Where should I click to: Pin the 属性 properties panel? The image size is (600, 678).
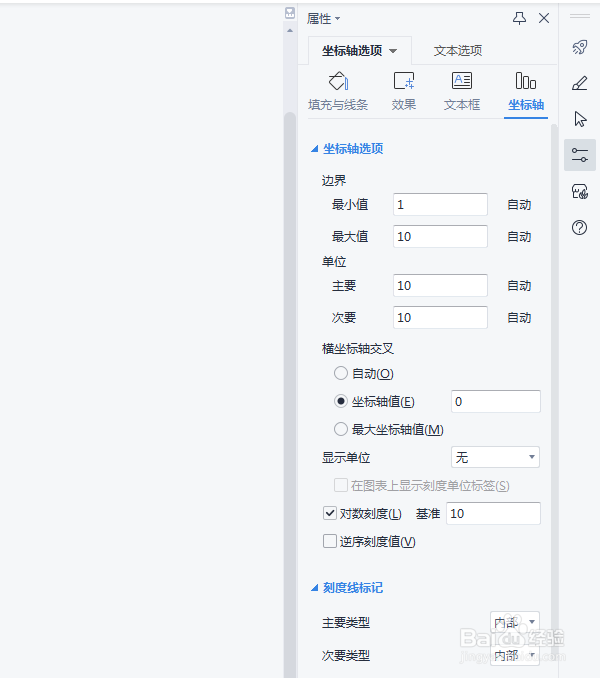519,18
